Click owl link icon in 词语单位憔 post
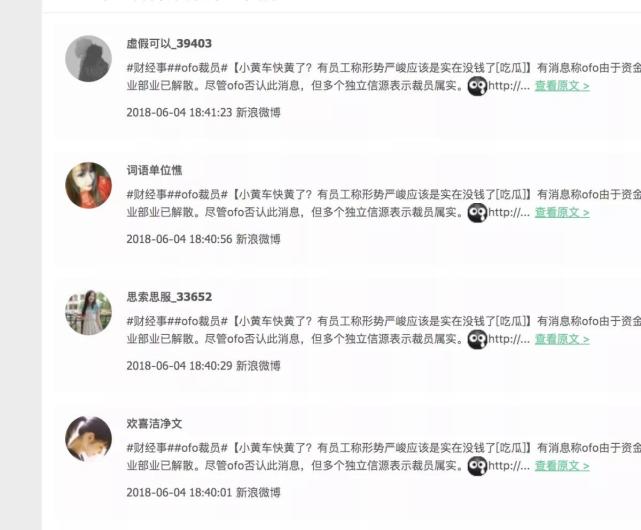 click(477, 213)
